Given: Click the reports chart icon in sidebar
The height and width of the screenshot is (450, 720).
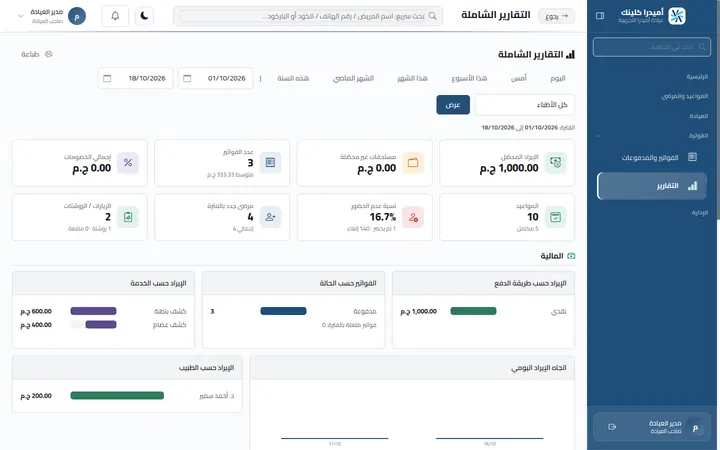Looking at the screenshot, I should (692, 186).
